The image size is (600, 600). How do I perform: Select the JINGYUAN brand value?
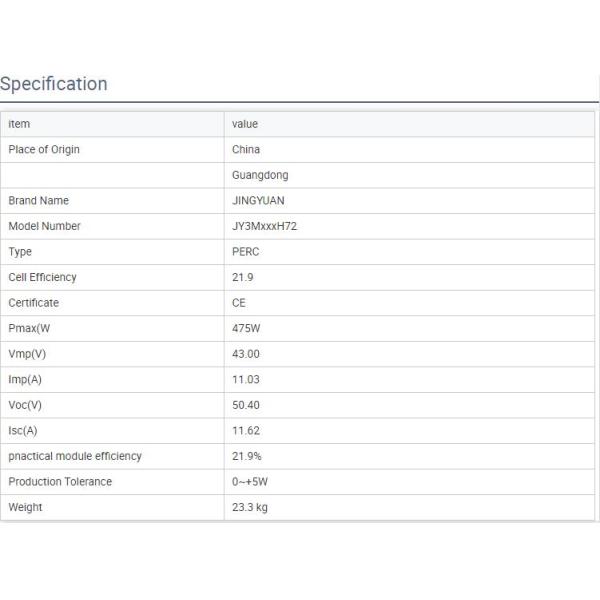(x=258, y=201)
